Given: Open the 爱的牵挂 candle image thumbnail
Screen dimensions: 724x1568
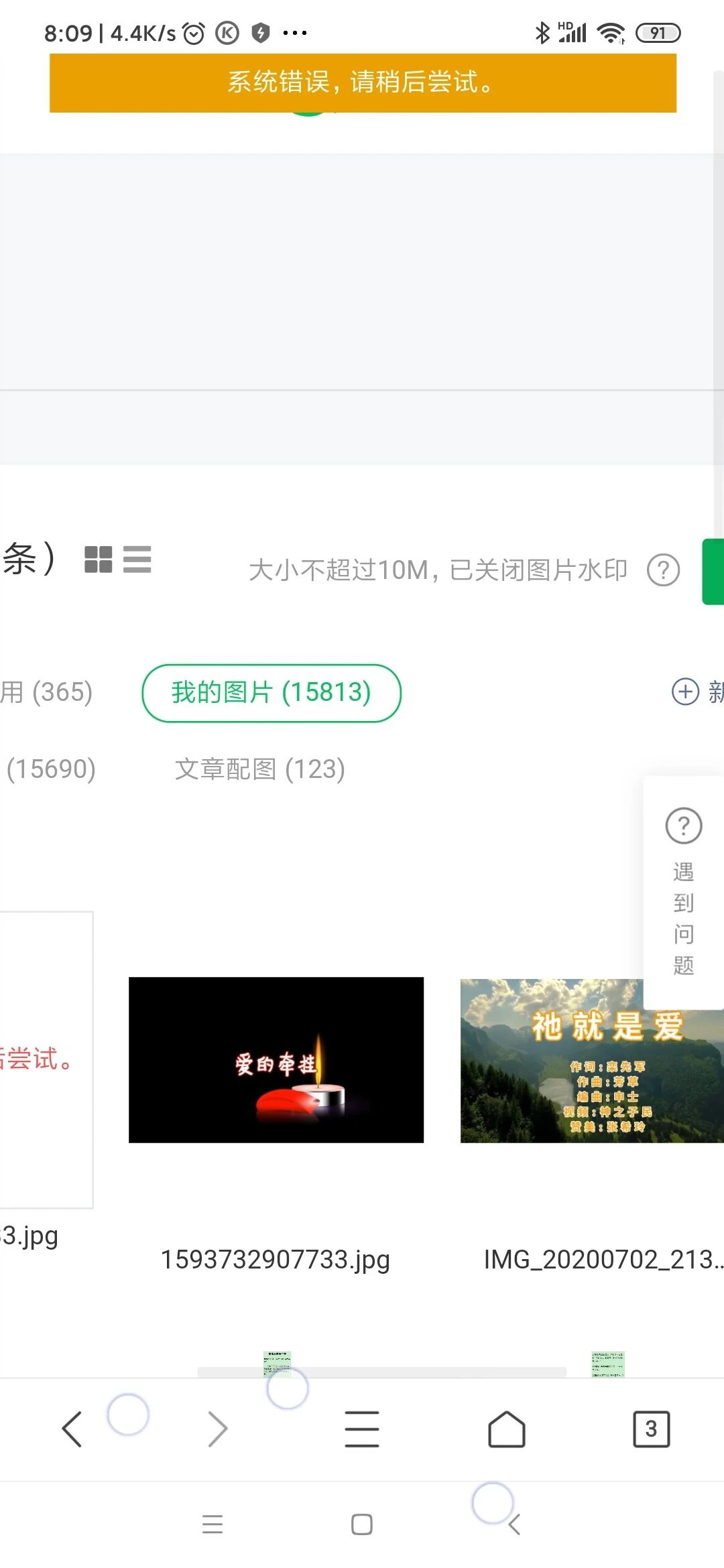Looking at the screenshot, I should pyautogui.click(x=276, y=1060).
